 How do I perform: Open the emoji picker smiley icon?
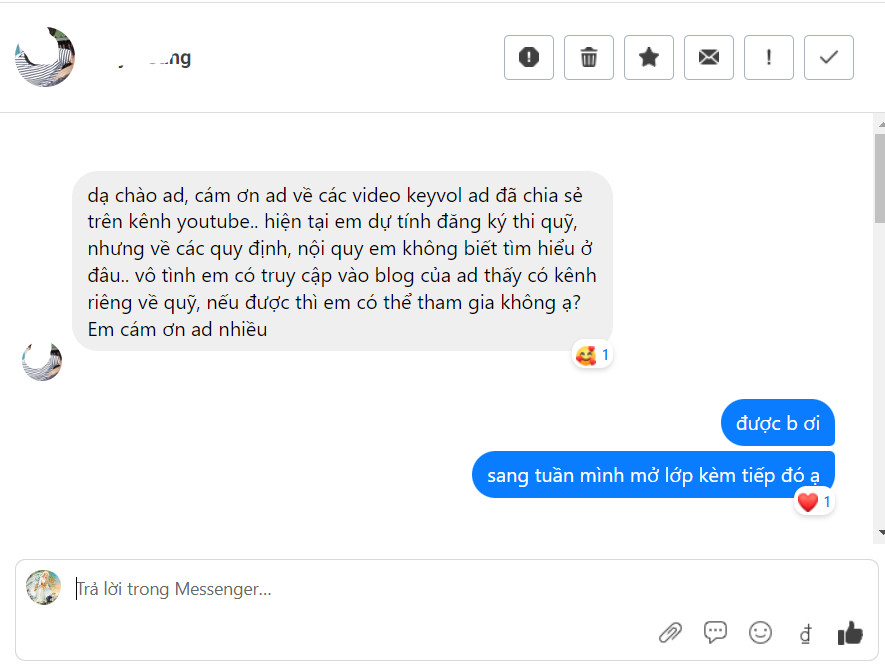[x=760, y=632]
